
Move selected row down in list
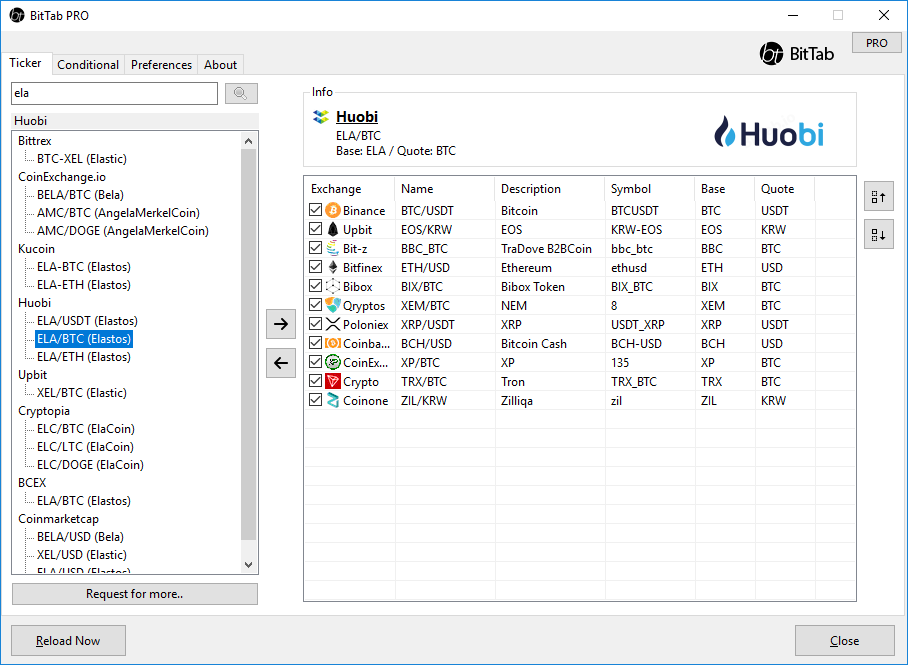(x=878, y=235)
